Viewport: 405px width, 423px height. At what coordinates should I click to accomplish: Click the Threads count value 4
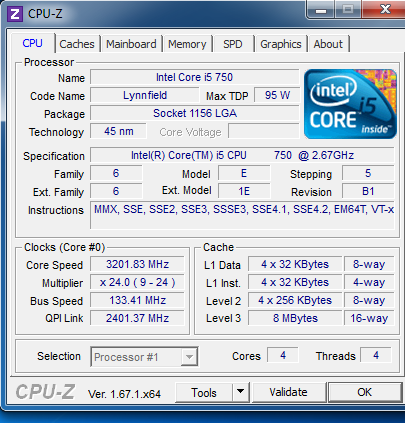376,355
